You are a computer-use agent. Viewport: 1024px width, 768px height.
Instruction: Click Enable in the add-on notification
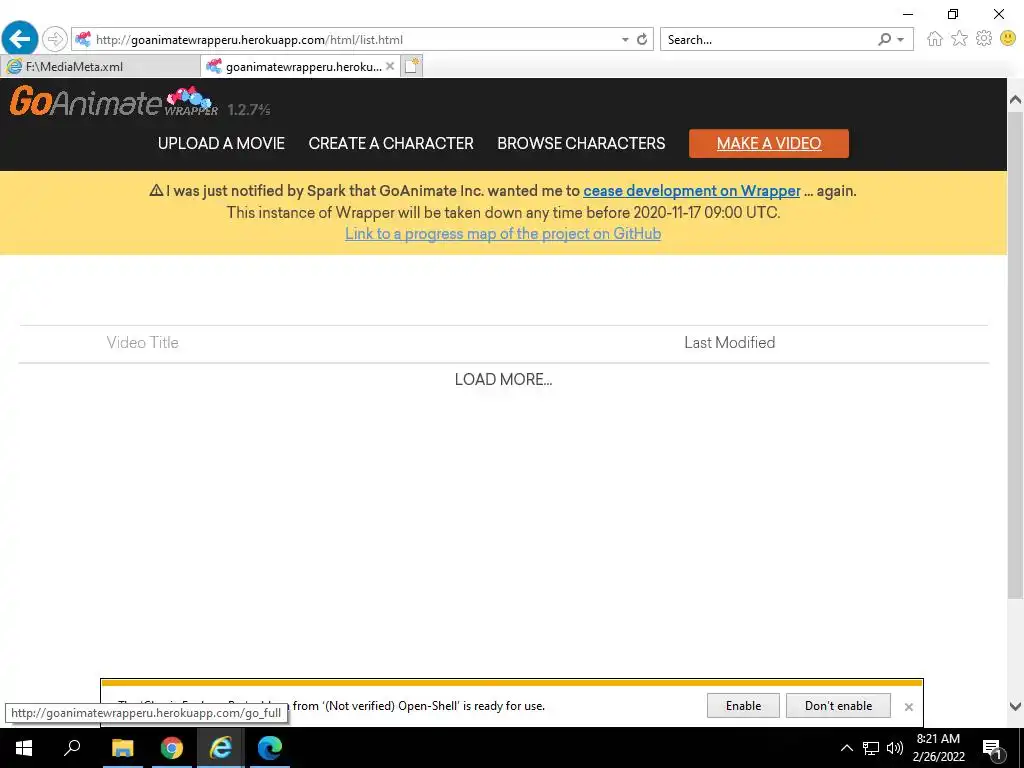pyautogui.click(x=743, y=706)
